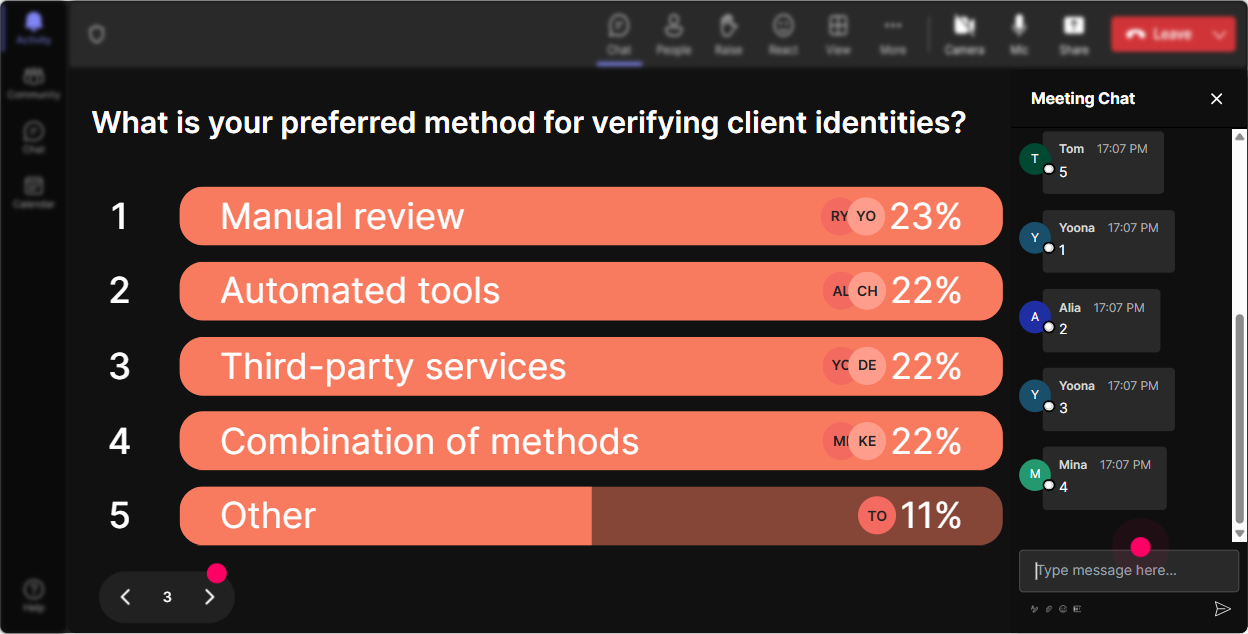Click Yoona's avatar beside her message "3"
The height and width of the screenshot is (634, 1248).
(1035, 396)
